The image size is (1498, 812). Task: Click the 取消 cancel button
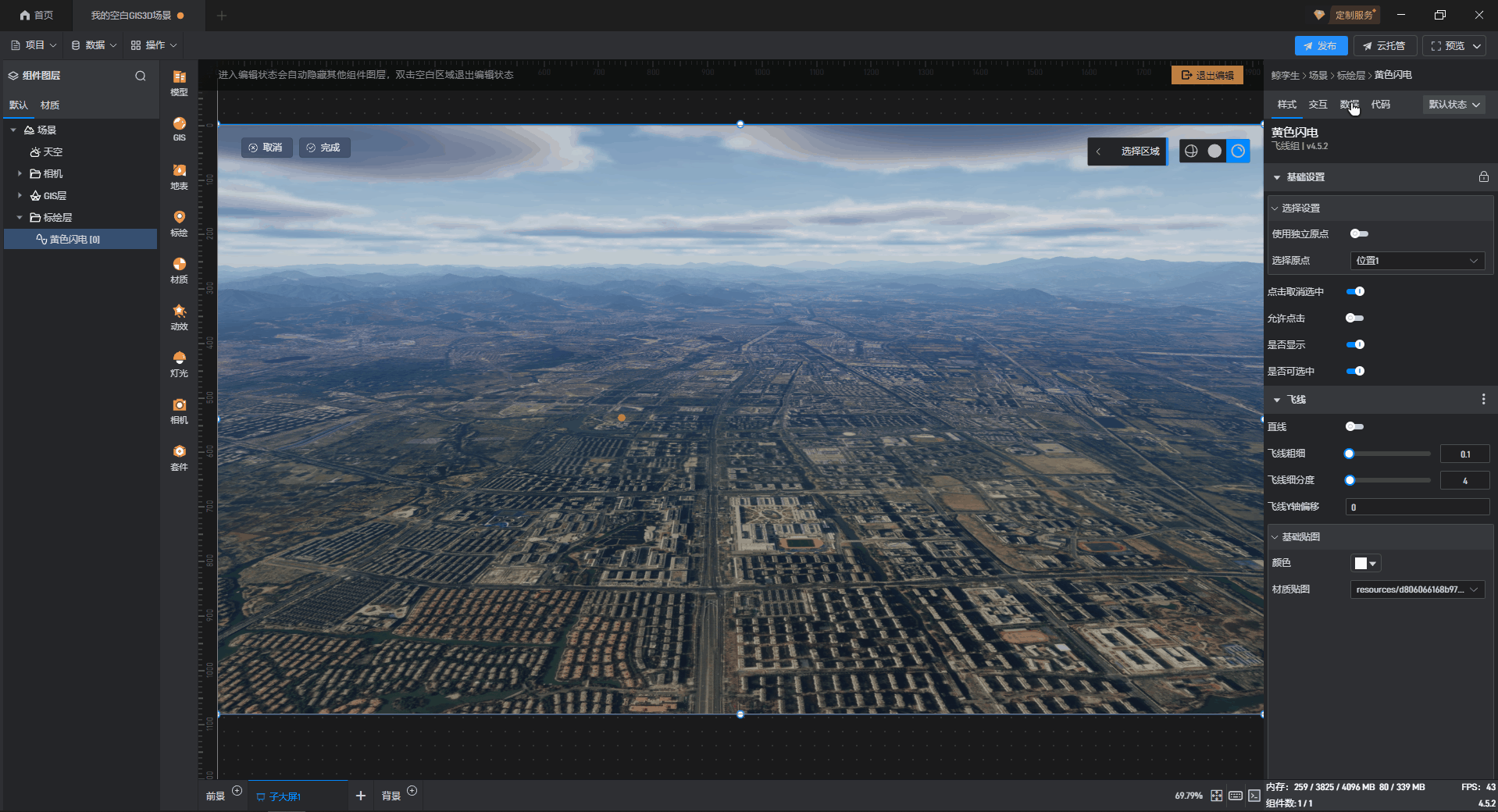266,148
